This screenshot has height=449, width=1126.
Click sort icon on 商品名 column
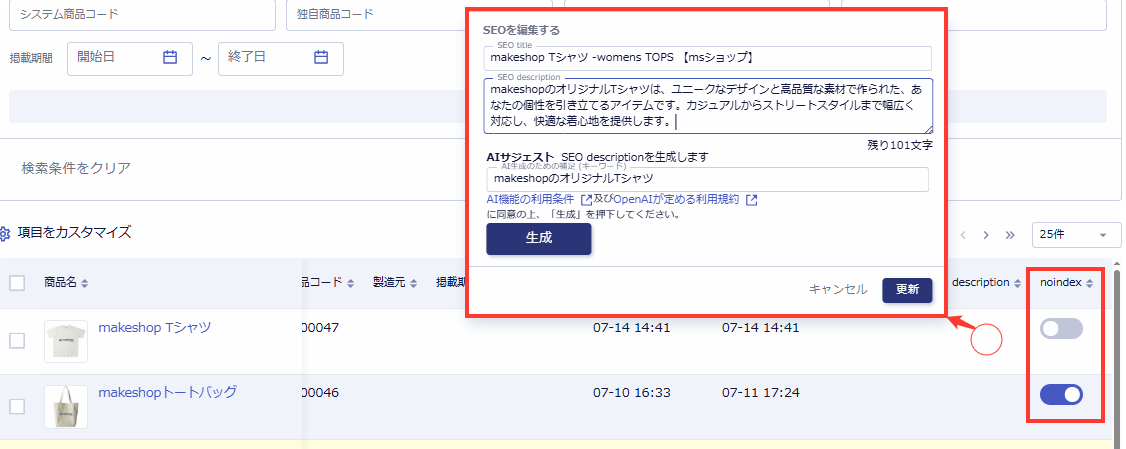pos(84,284)
